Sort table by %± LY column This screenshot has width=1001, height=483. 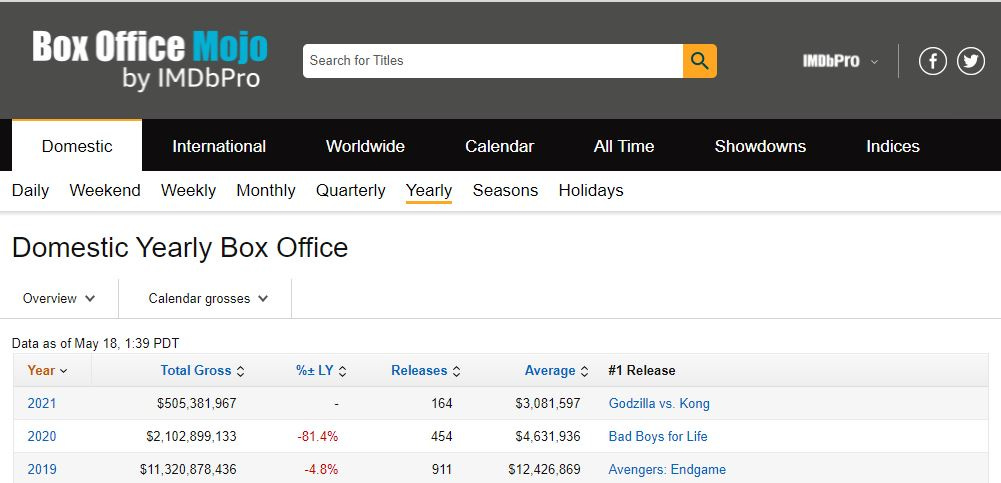pos(321,370)
